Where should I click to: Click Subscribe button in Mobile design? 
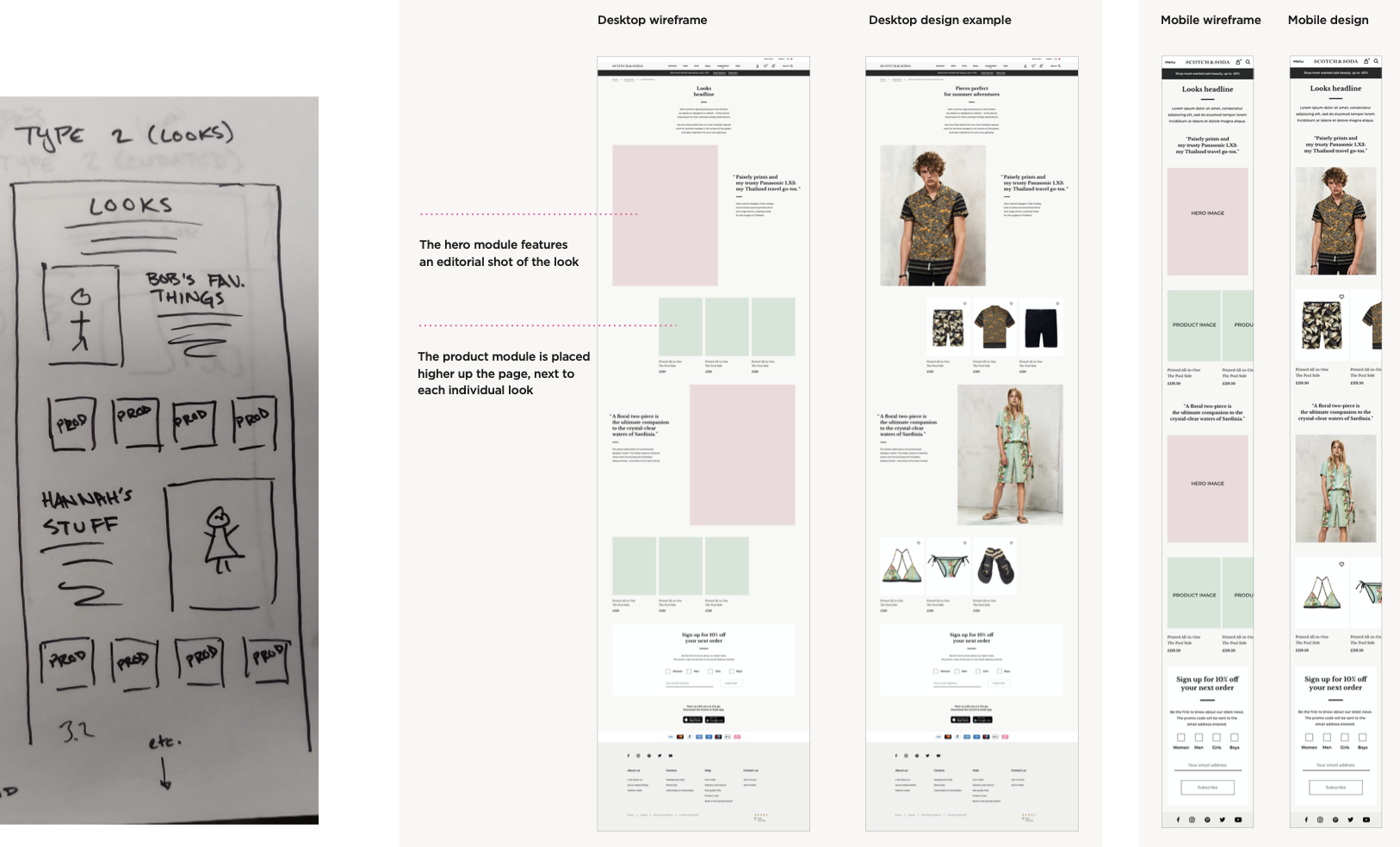(1335, 788)
